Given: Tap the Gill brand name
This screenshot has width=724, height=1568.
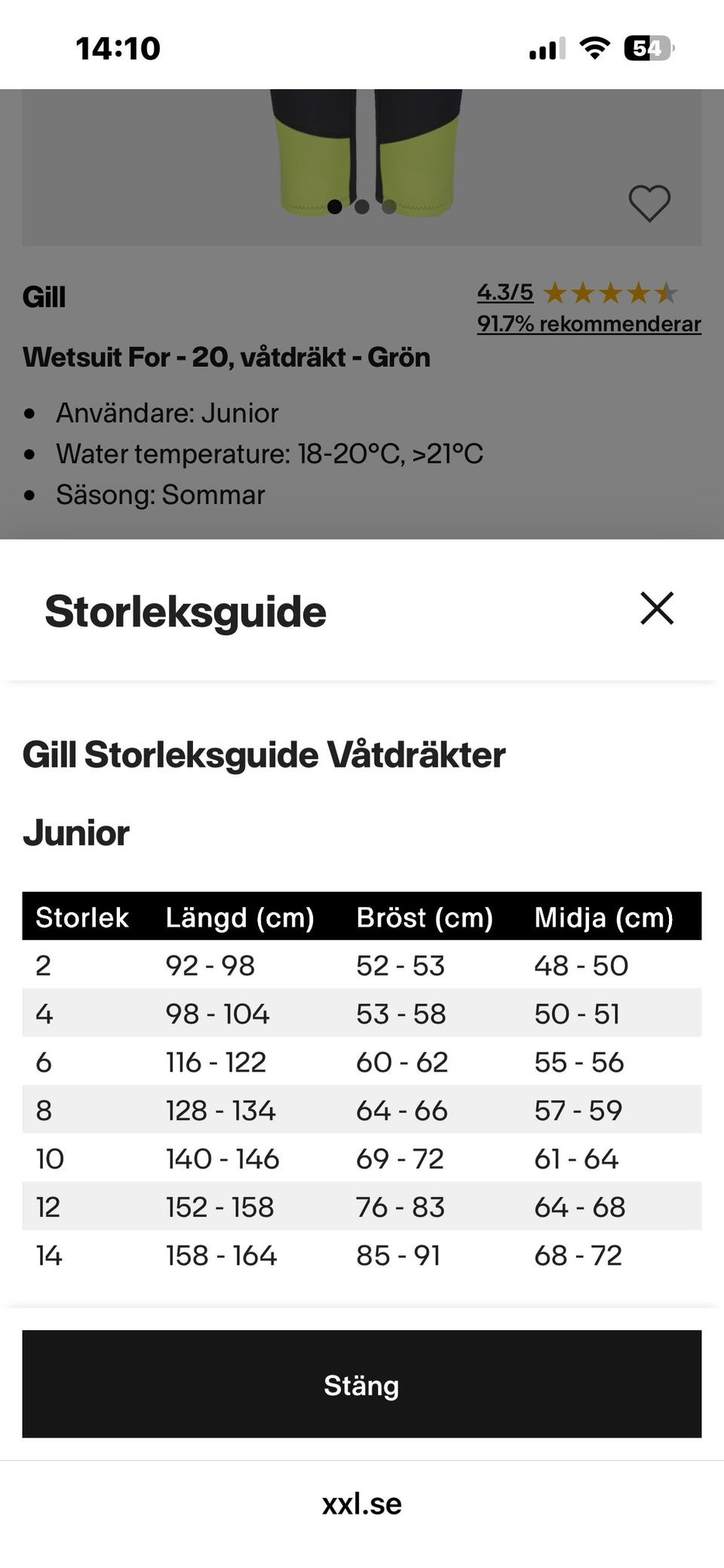Looking at the screenshot, I should point(44,297).
